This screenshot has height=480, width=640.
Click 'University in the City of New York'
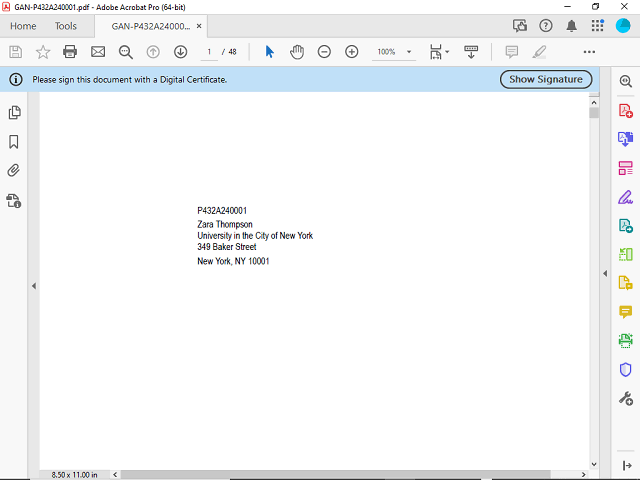click(x=255, y=236)
